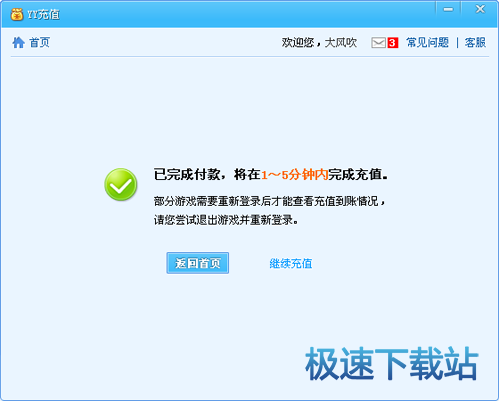
Task: Open 客服 customer service link
Action: 475,43
